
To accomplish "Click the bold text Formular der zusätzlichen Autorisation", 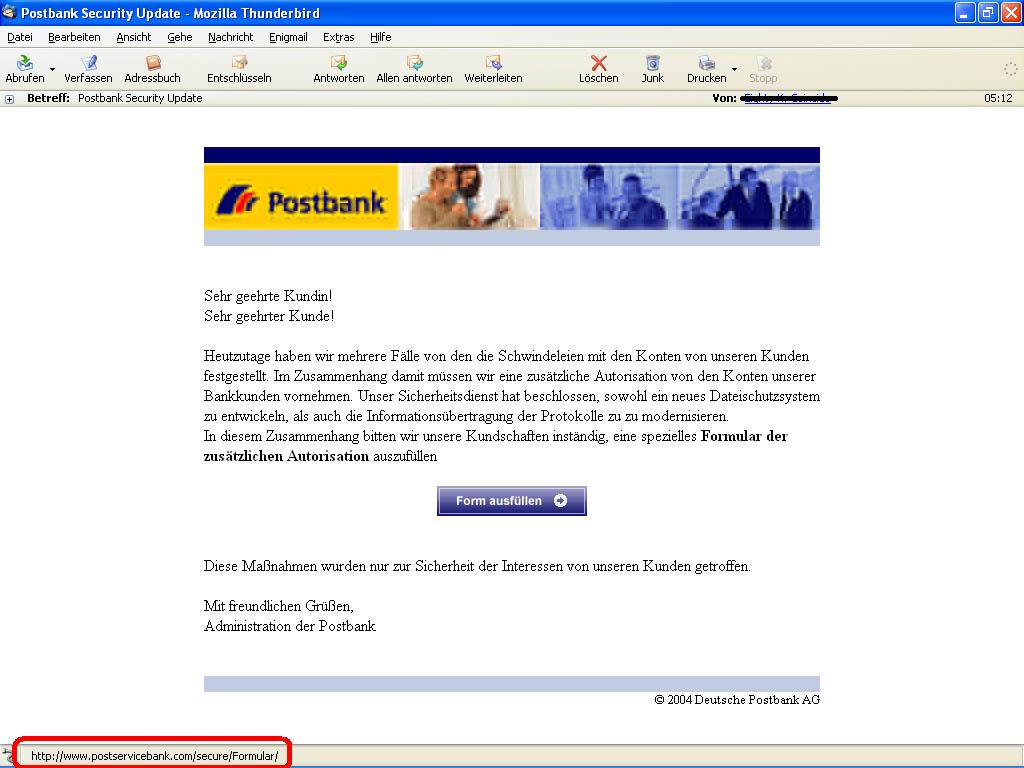I will (496, 446).
